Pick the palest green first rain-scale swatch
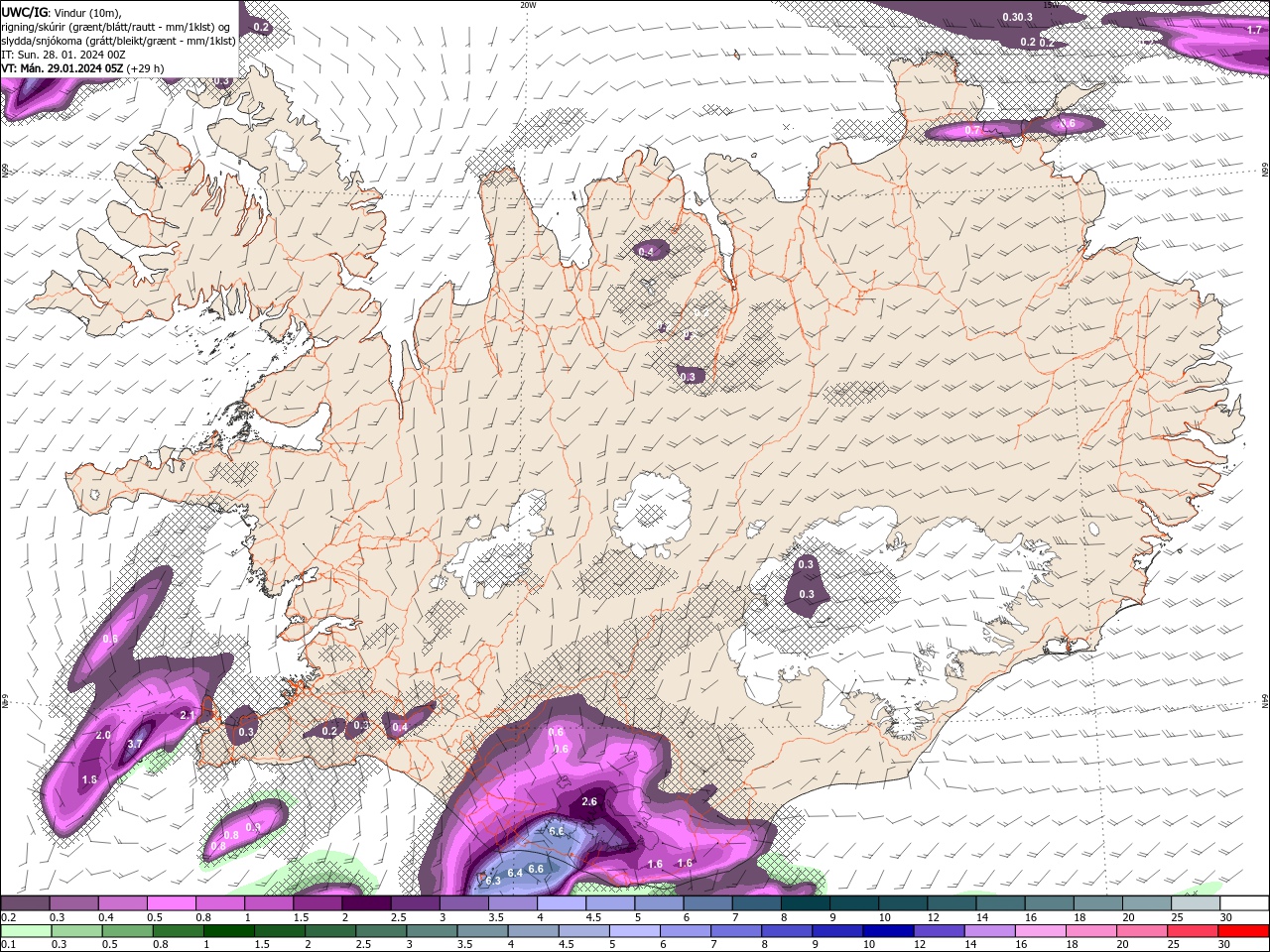 [25, 931]
